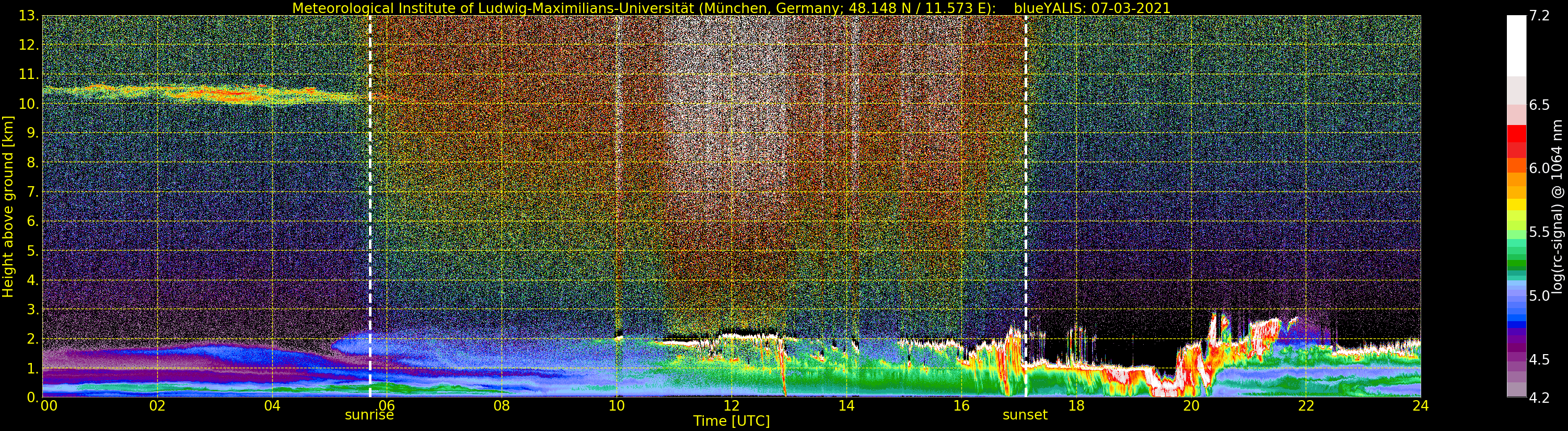Click the '7.2' colorbar tick value
The image size is (1568, 431).
click(1539, 16)
